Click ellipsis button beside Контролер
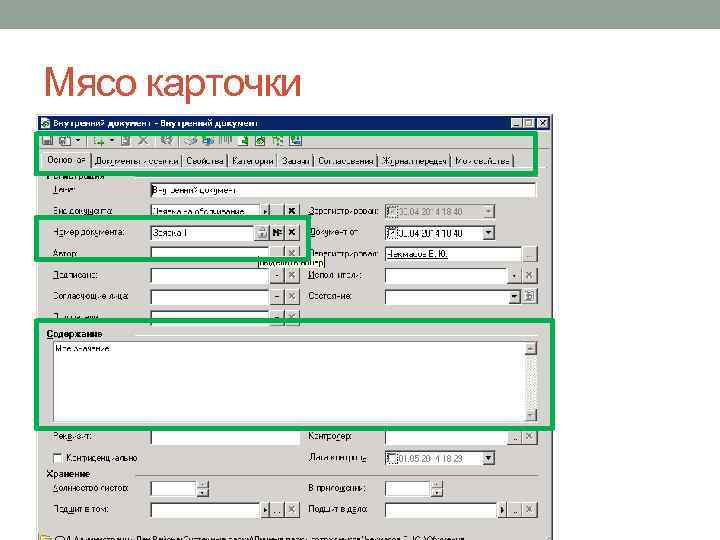The width and height of the screenshot is (720, 540). 515,437
